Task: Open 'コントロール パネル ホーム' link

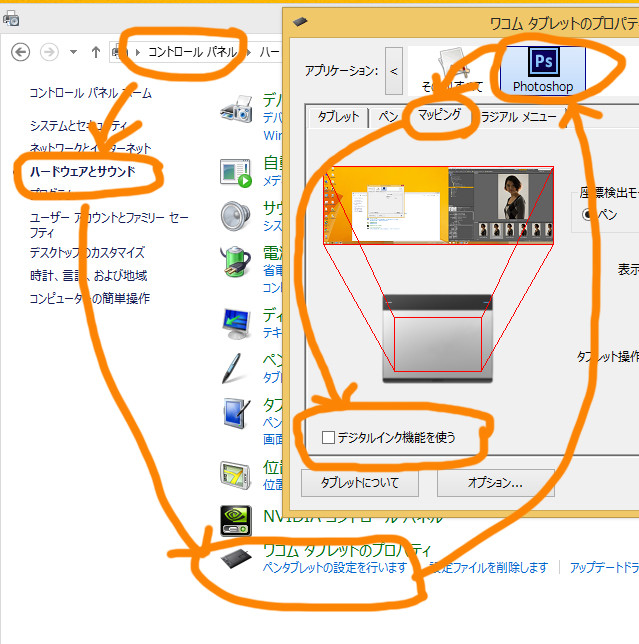Action: pos(91,93)
